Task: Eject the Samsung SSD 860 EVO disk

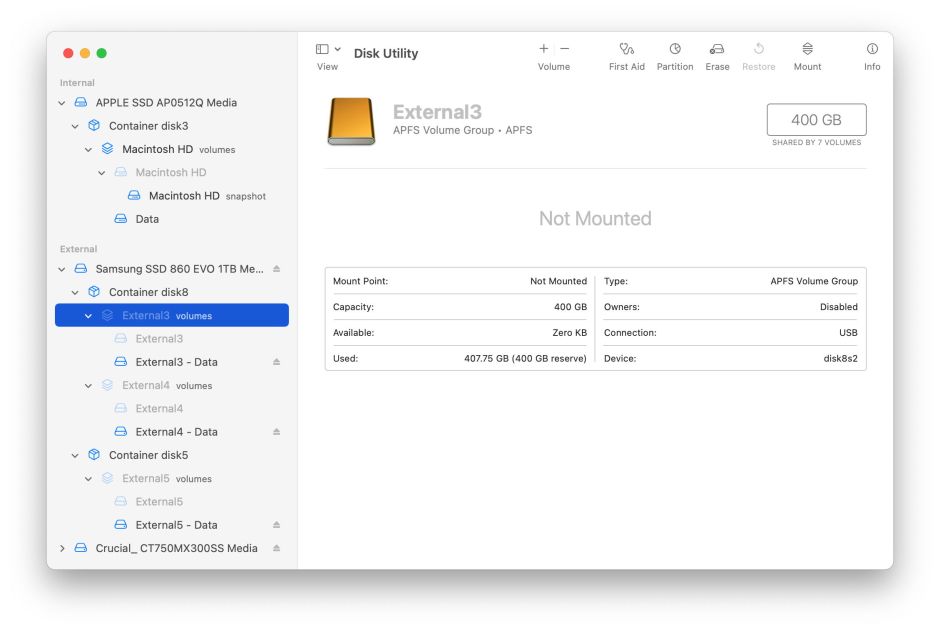Action: pyautogui.click(x=277, y=269)
